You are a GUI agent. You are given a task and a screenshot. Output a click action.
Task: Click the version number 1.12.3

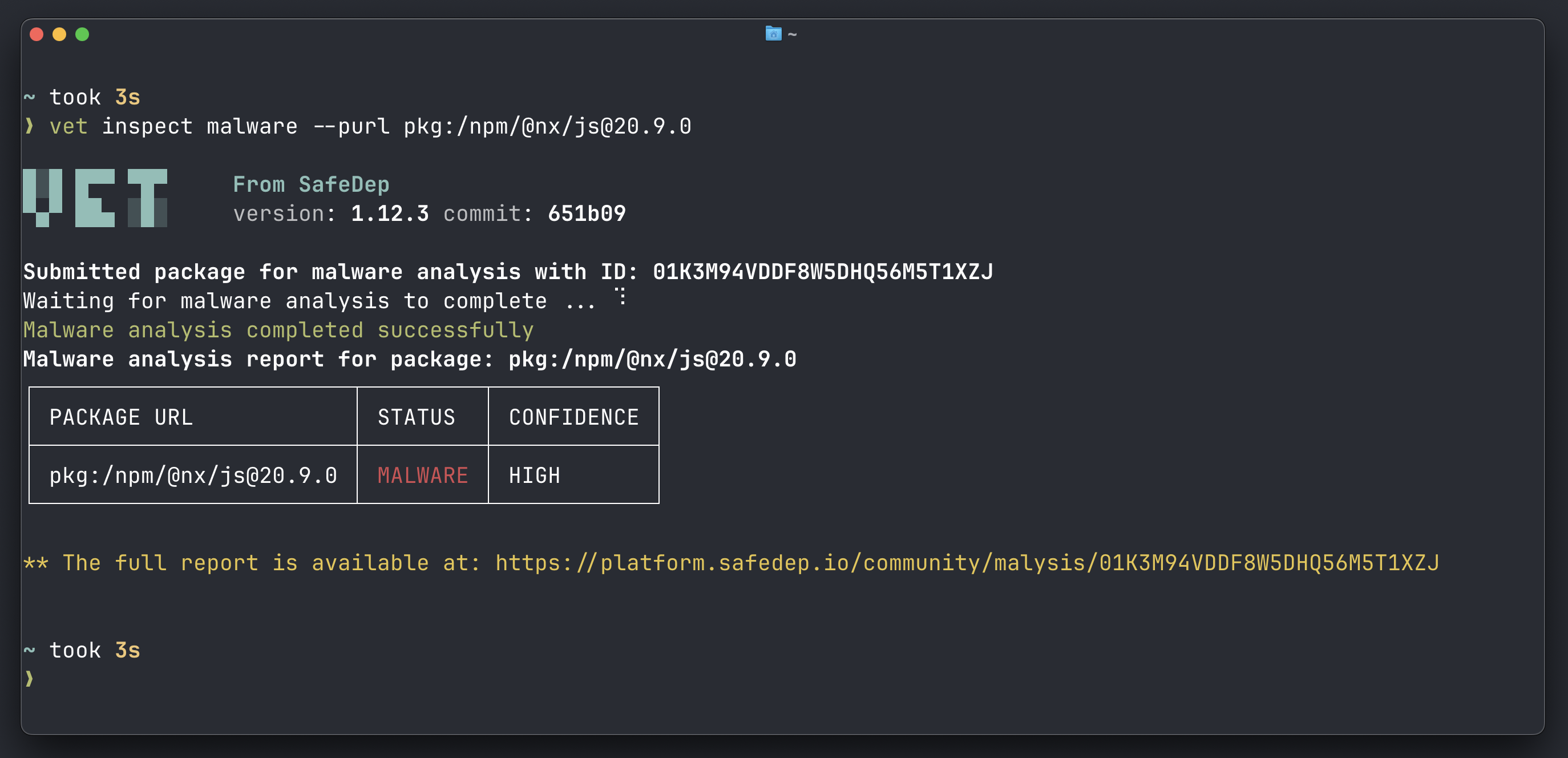390,213
